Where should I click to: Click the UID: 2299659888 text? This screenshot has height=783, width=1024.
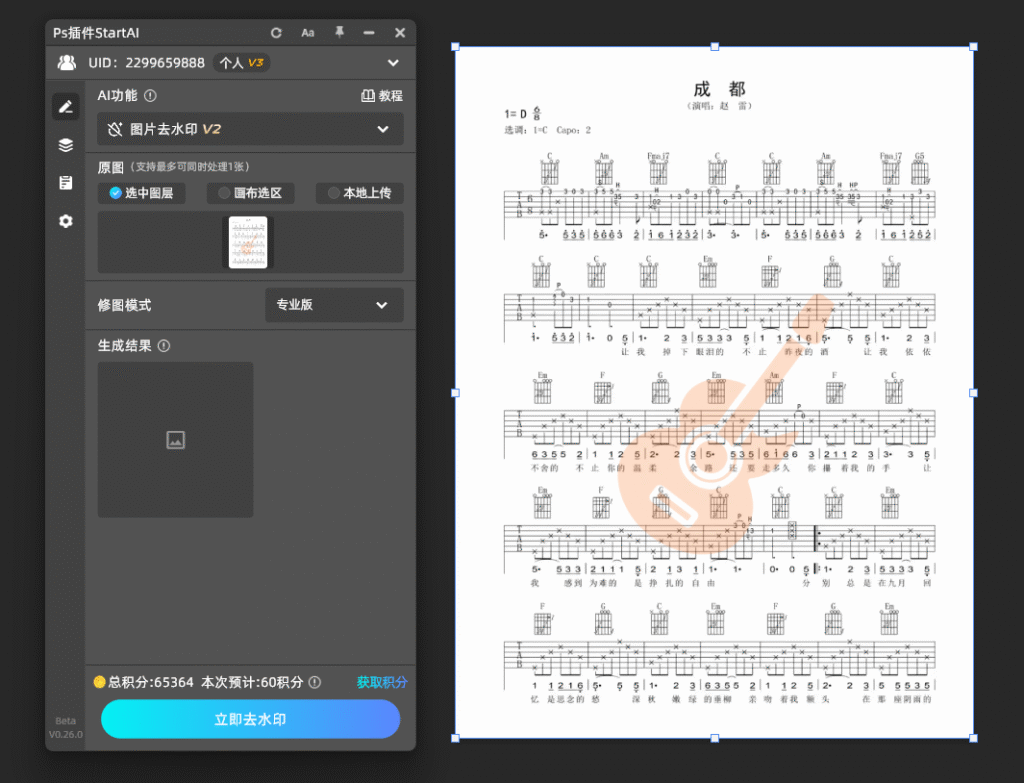(x=146, y=63)
